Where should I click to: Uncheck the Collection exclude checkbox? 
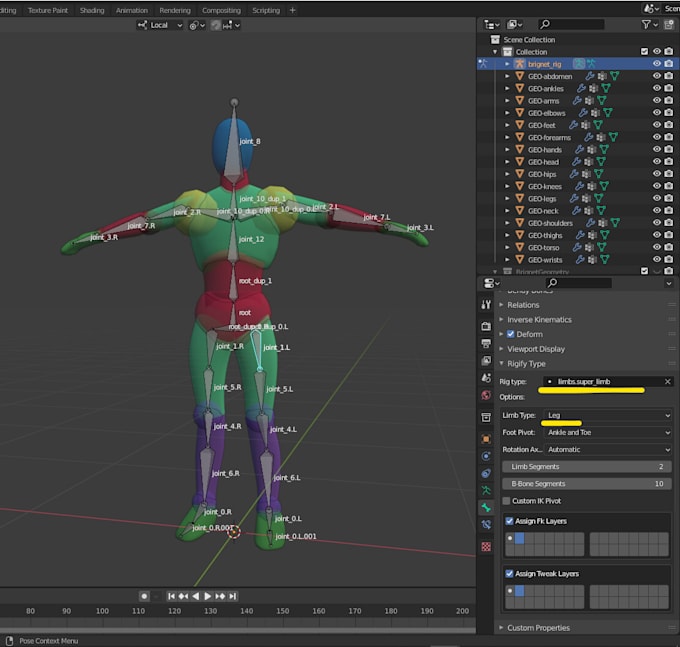pyautogui.click(x=644, y=52)
